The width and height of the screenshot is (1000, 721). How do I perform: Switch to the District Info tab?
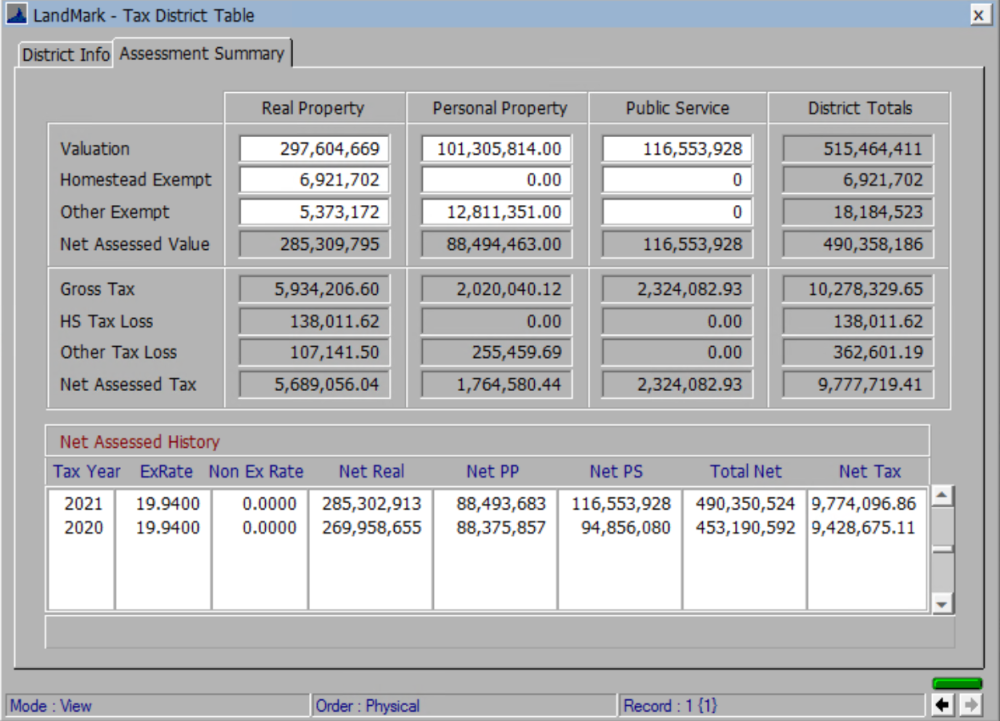65,55
